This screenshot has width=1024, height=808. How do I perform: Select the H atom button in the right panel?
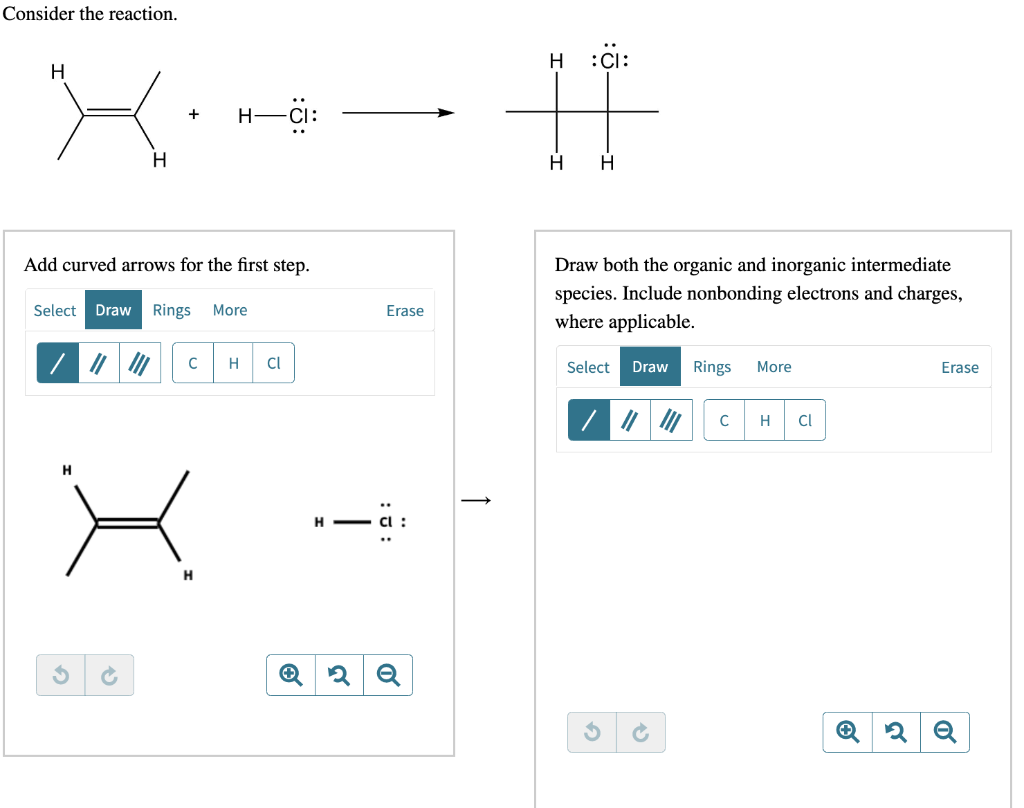tap(765, 419)
